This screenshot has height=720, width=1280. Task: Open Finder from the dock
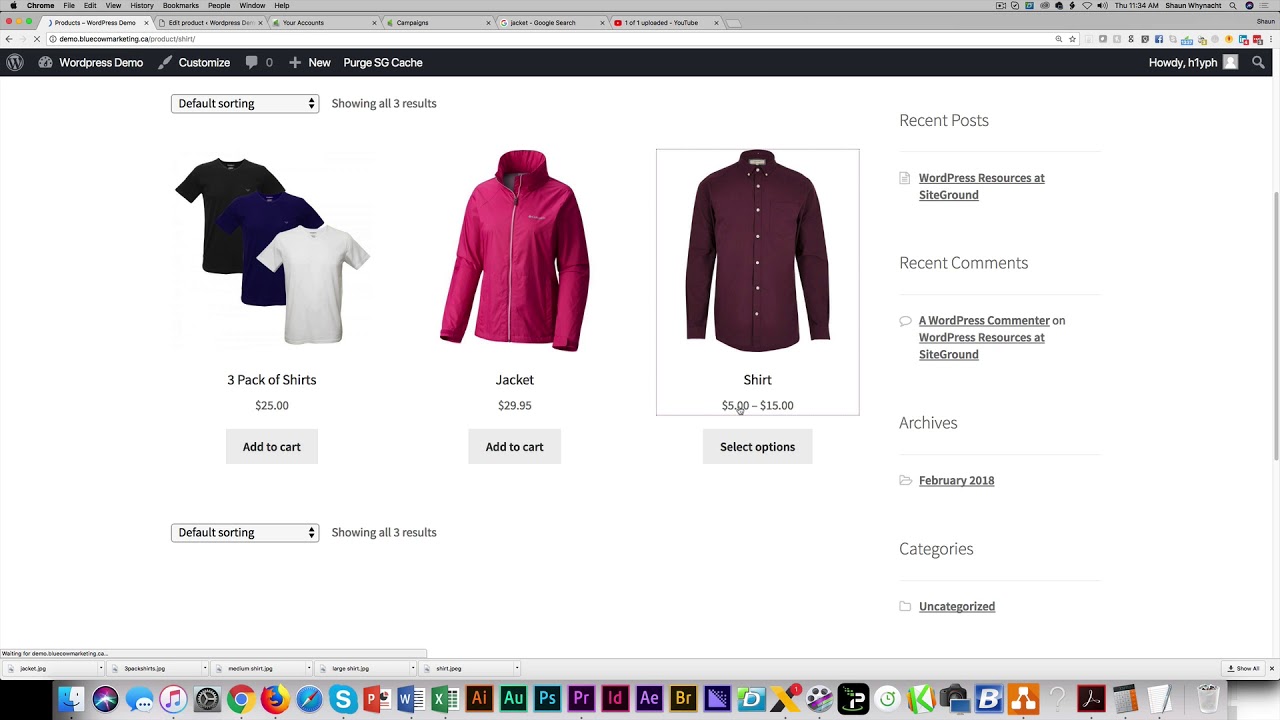click(x=71, y=698)
